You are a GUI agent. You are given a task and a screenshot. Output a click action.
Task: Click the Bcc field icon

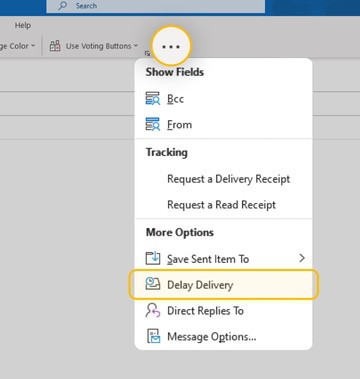pyautogui.click(x=153, y=99)
